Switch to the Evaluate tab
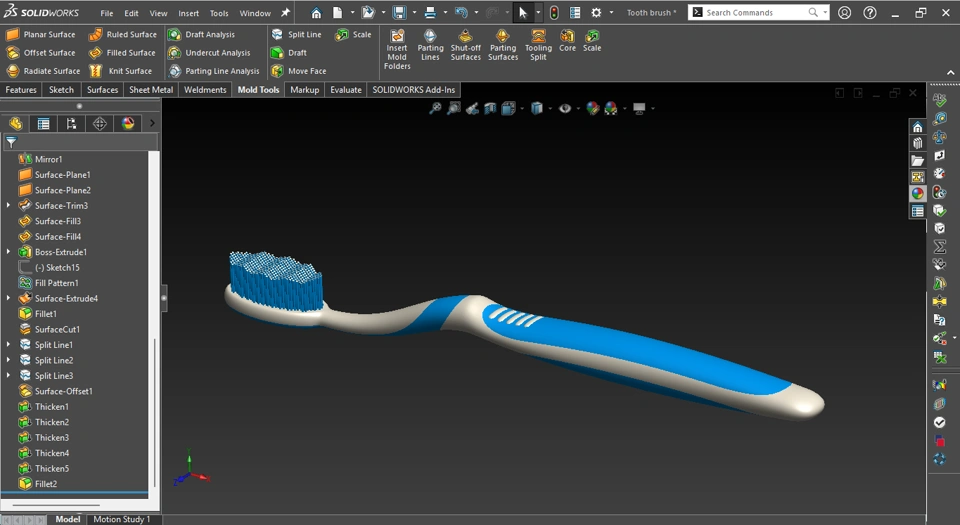Viewport: 960px width, 525px height. [346, 90]
